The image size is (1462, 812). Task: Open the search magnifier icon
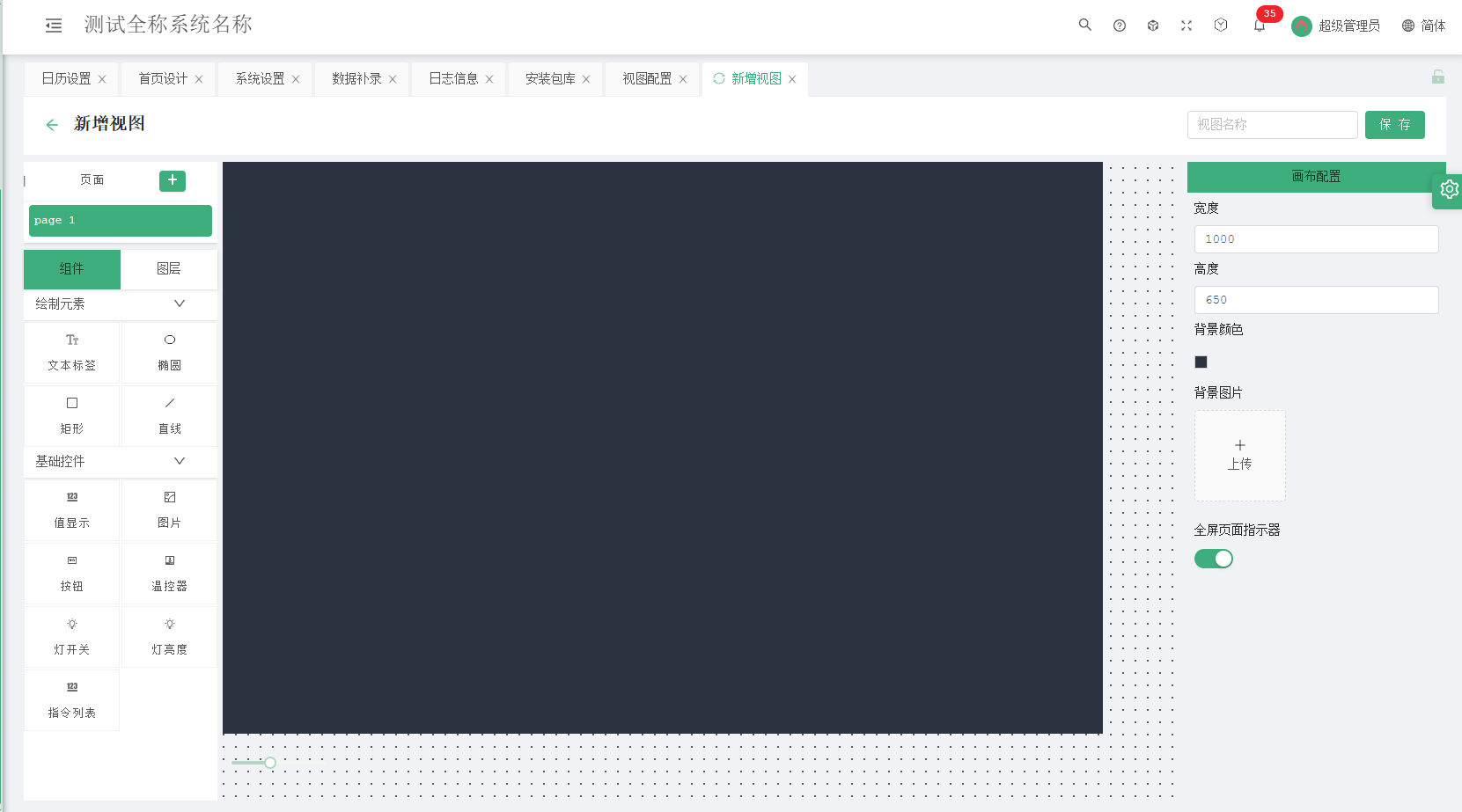point(1085,25)
